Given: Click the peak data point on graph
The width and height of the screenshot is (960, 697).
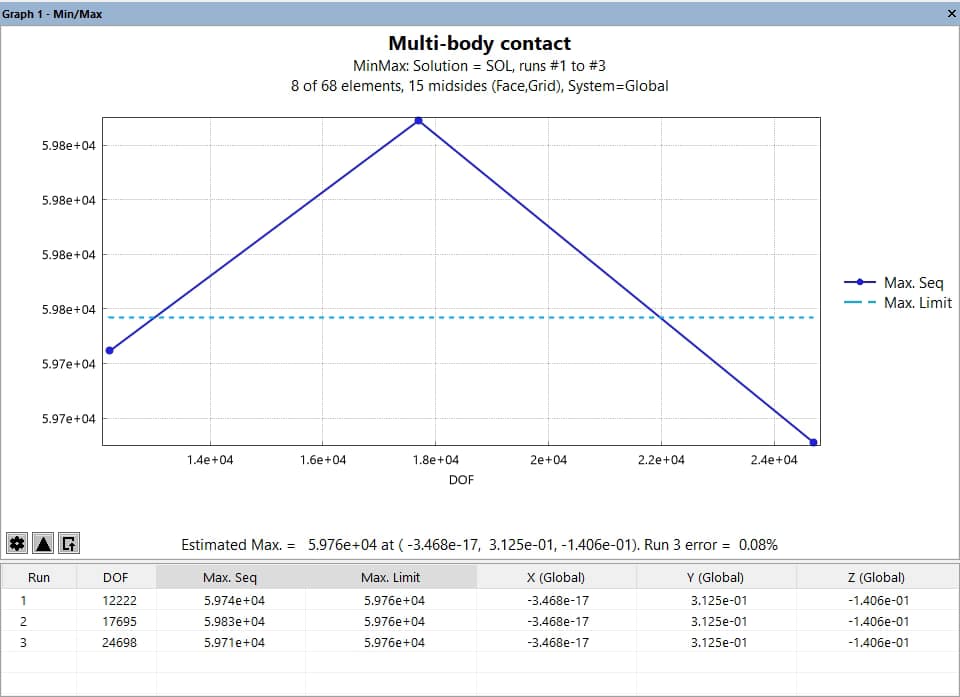Looking at the screenshot, I should coord(418,121).
